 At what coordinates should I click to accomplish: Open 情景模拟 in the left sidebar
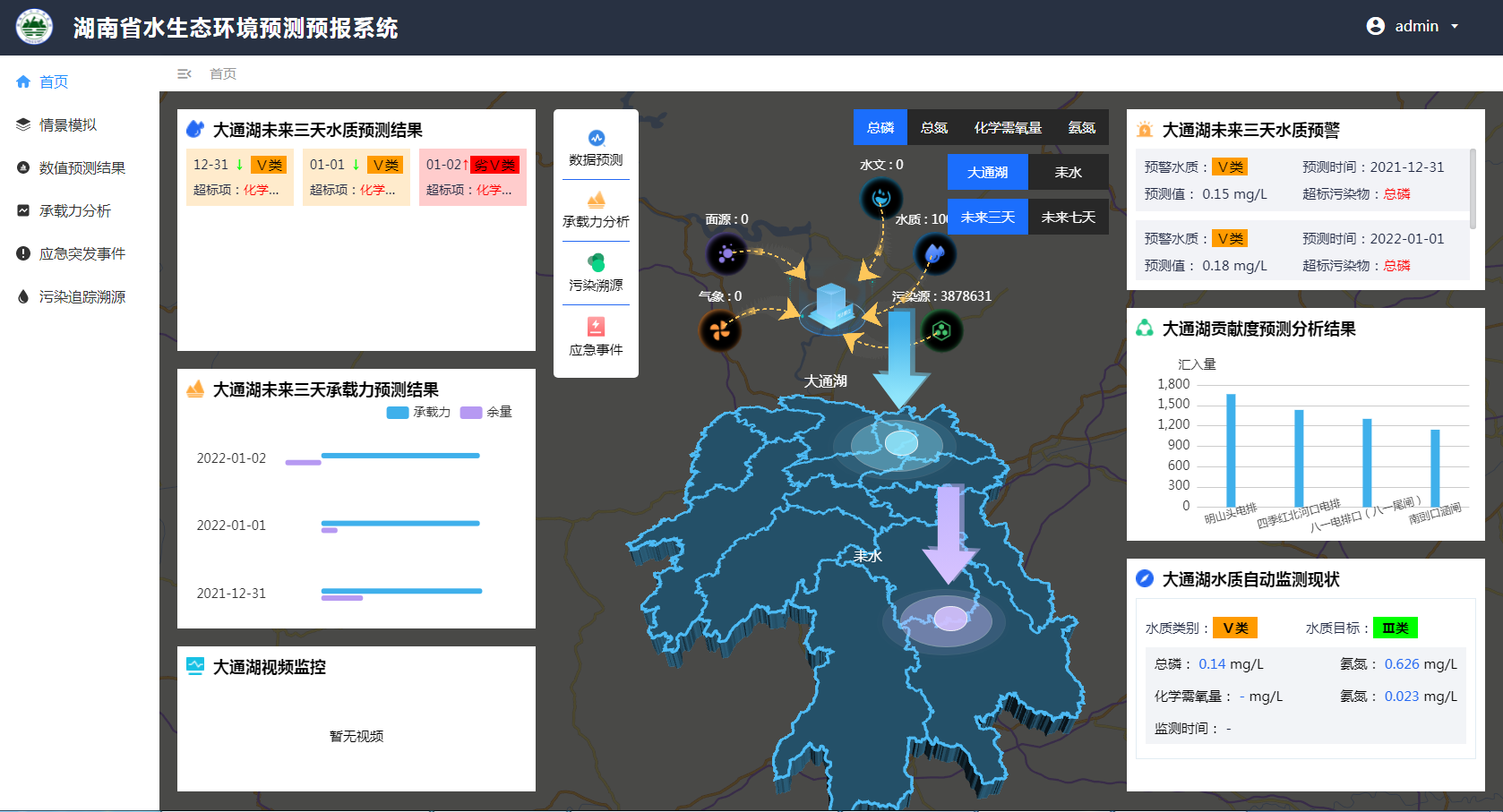click(68, 125)
